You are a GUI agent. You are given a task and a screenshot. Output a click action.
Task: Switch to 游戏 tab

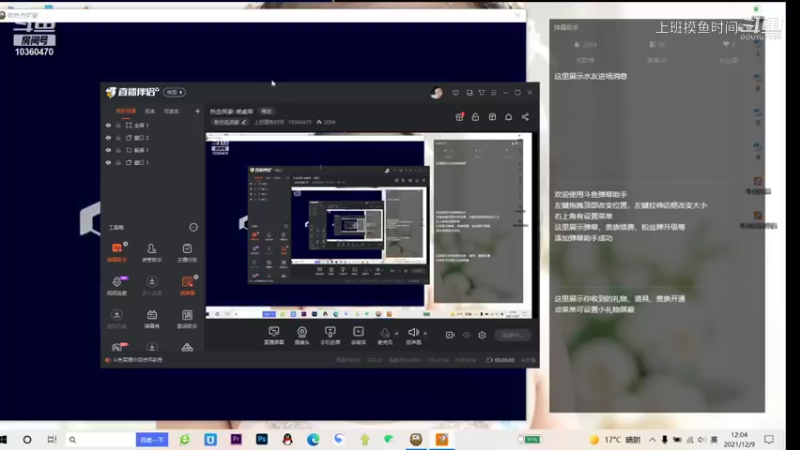click(x=150, y=111)
